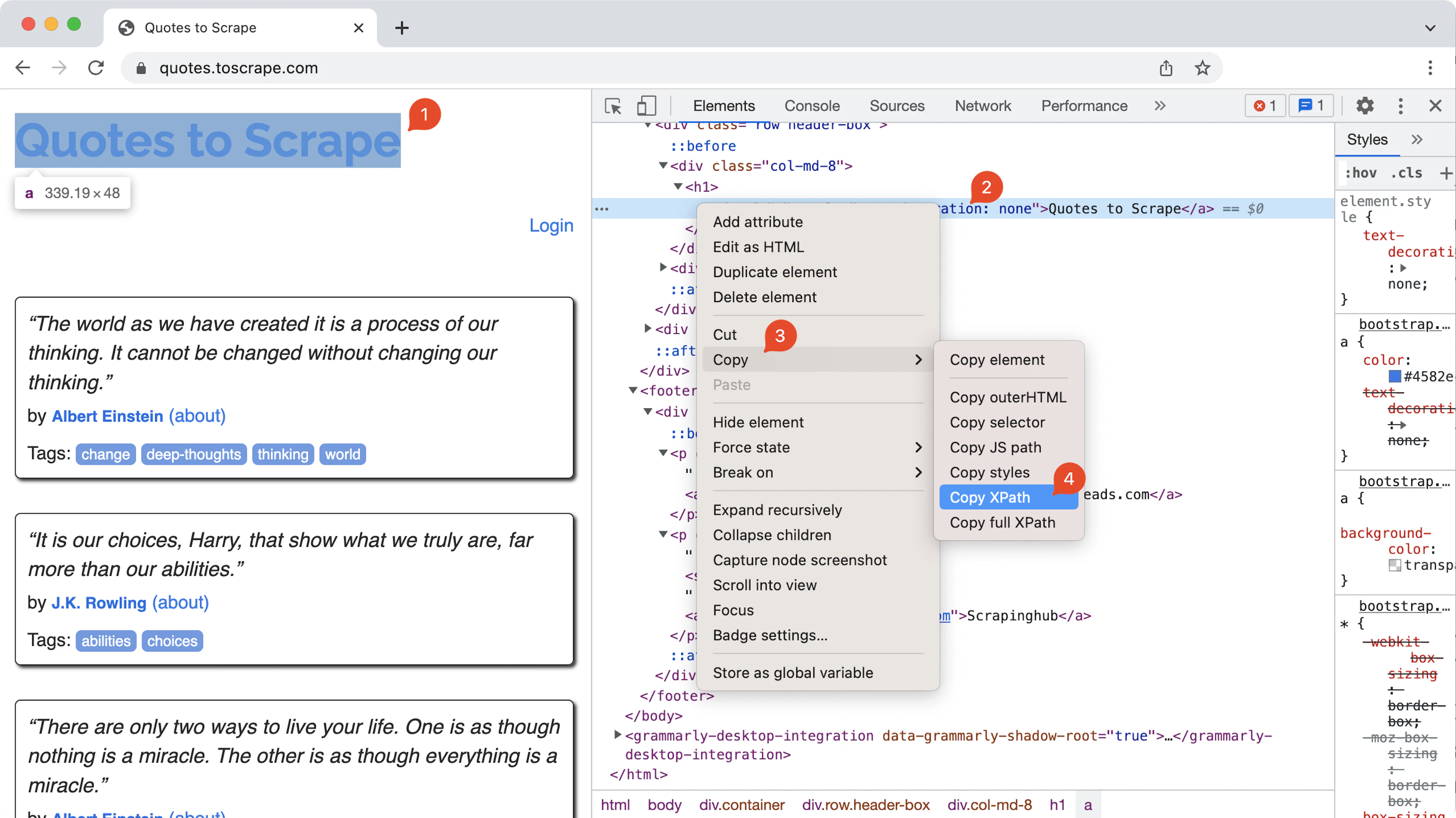
Task: Open J.K. Rowling about link
Action: point(180,602)
